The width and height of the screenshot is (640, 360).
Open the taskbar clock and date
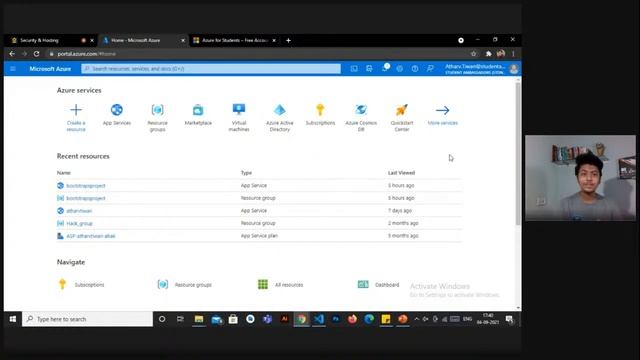pyautogui.click(x=488, y=319)
